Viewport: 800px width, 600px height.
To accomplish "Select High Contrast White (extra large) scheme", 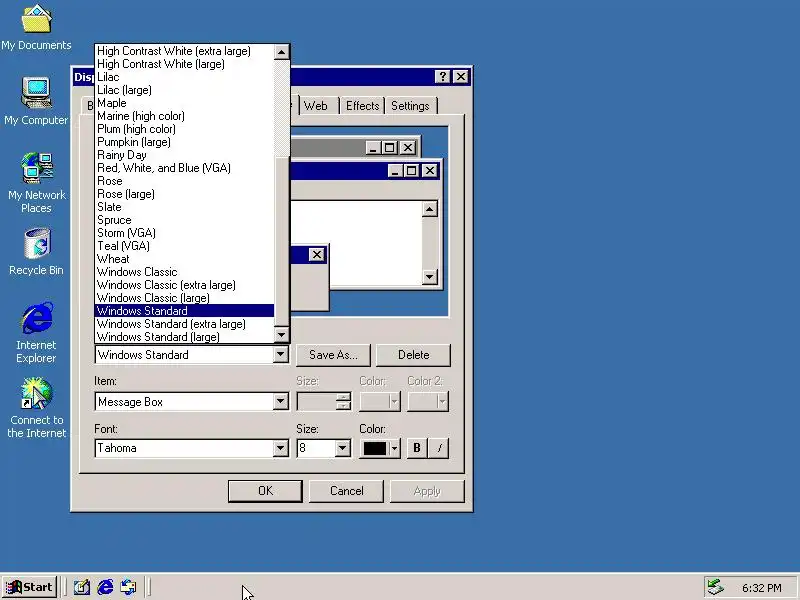I will pos(184,51).
